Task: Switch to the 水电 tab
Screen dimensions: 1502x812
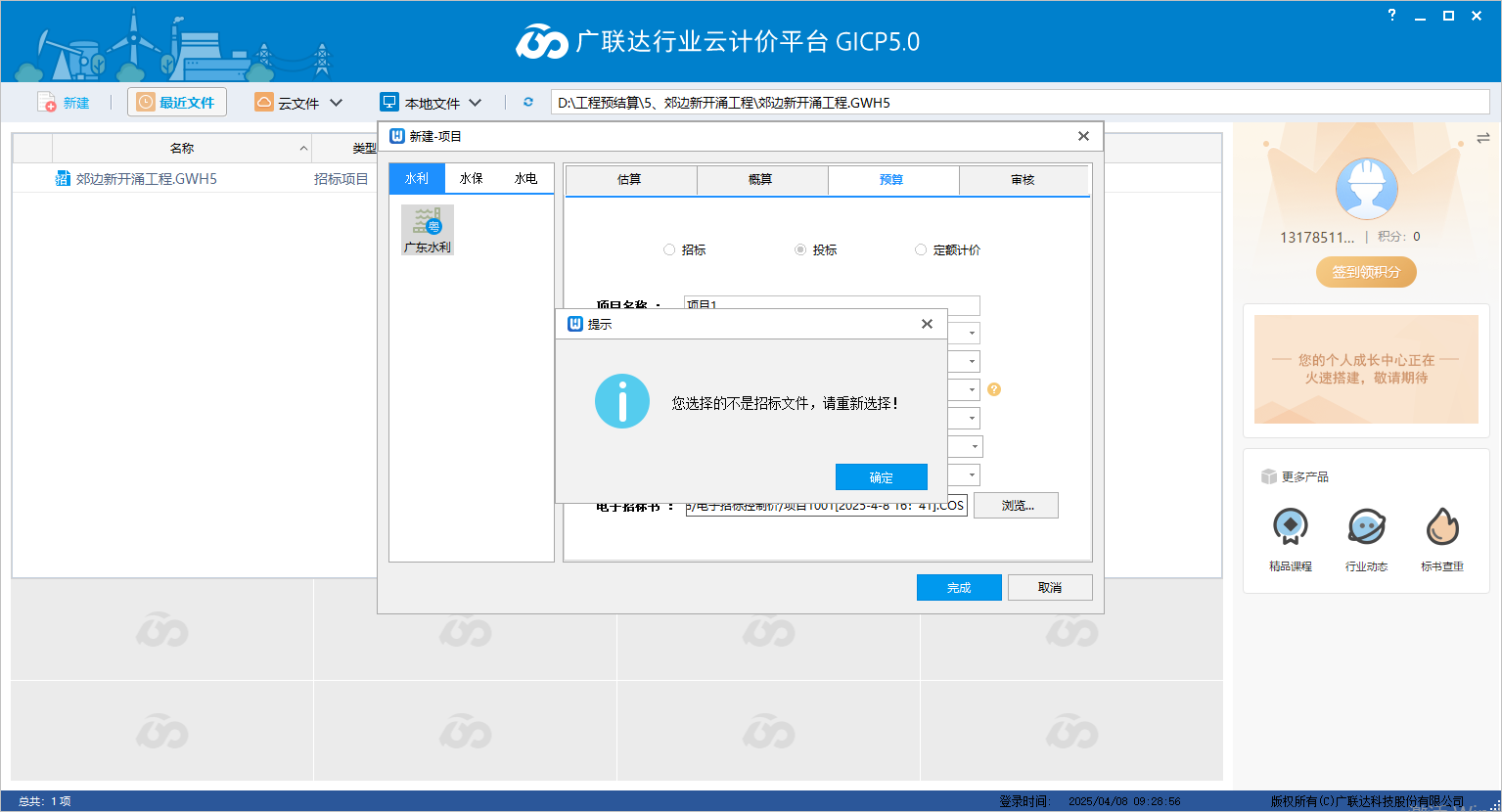Action: (x=526, y=179)
